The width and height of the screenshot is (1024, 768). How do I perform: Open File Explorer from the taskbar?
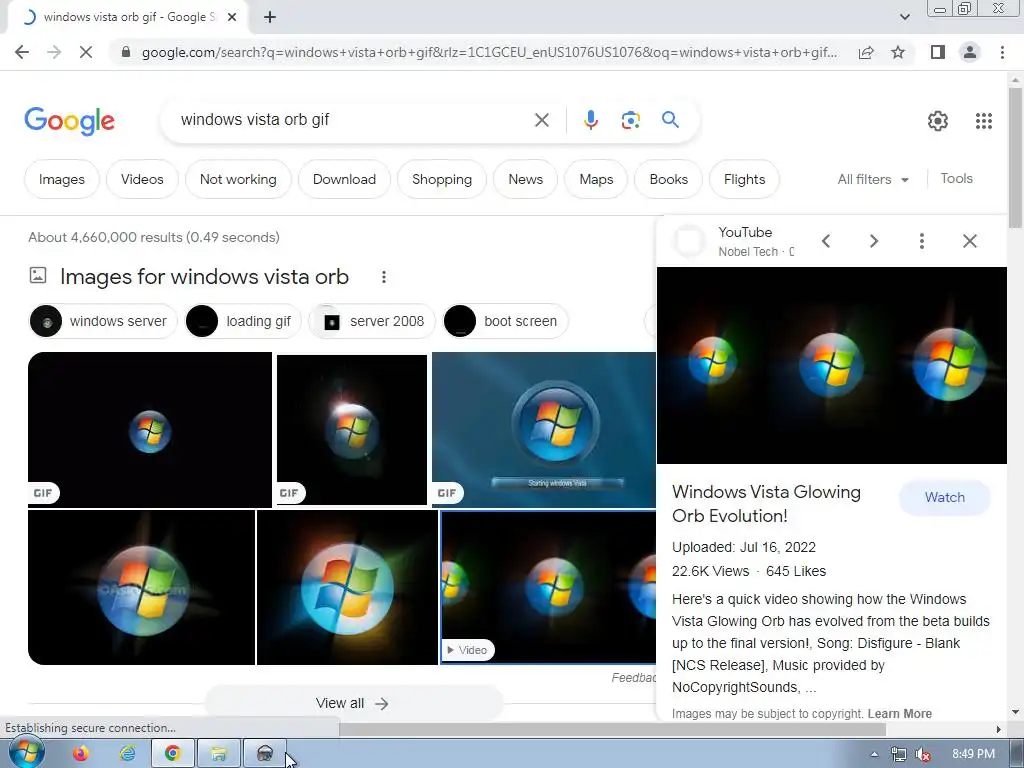point(218,754)
